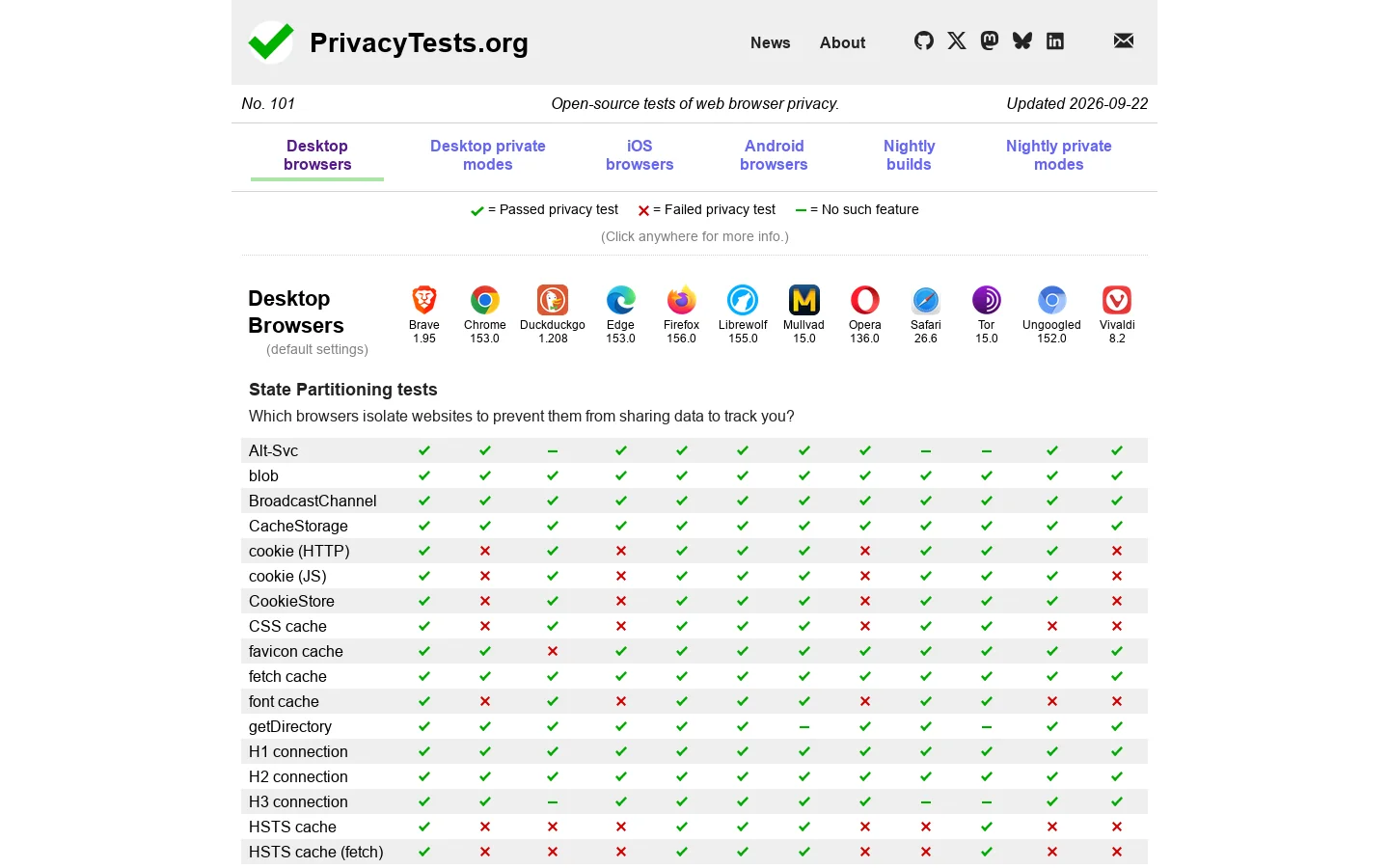Switch to Desktop private modes tab

coord(488,155)
